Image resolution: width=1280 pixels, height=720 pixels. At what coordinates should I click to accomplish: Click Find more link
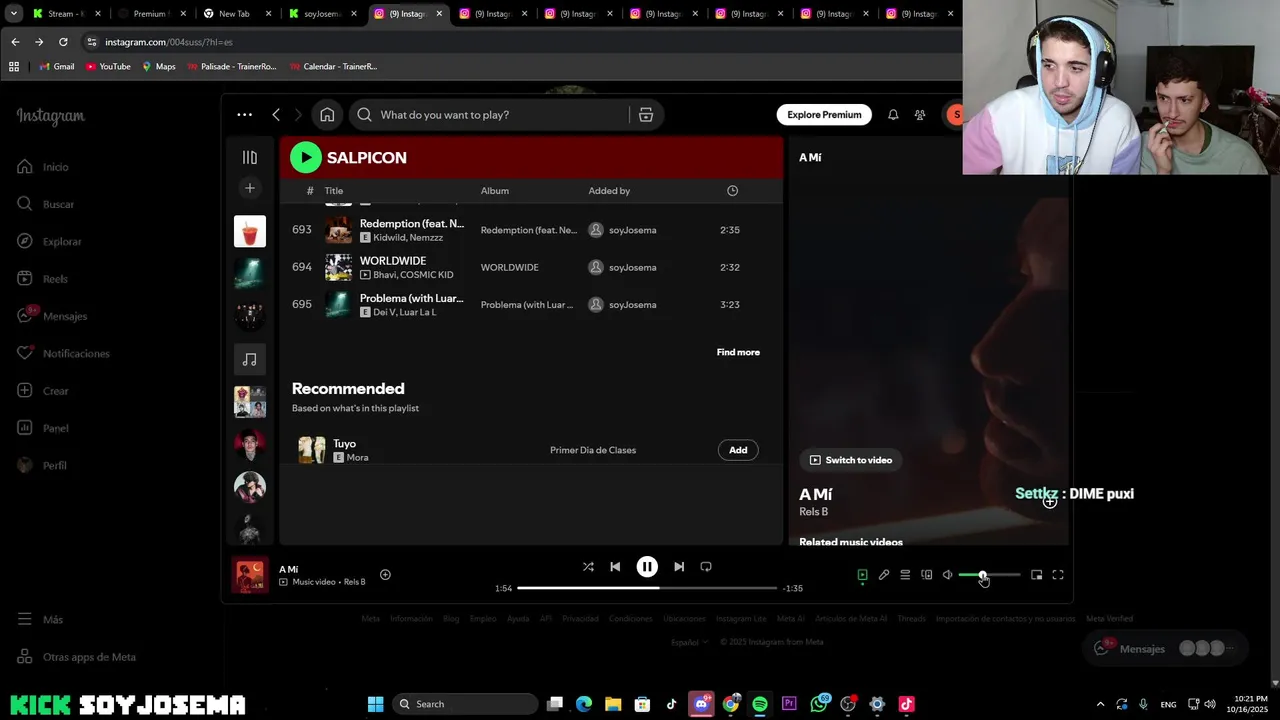tap(738, 352)
